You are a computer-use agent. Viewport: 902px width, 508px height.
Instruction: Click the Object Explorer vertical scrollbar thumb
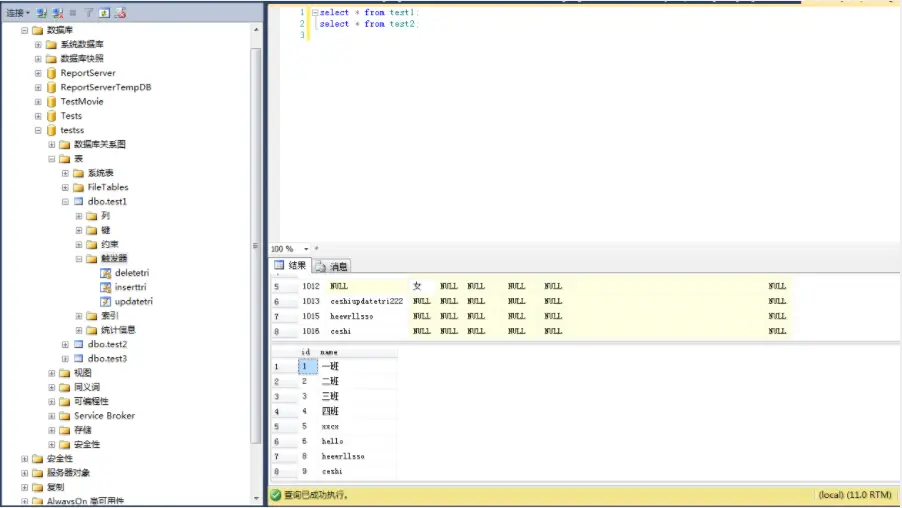pos(256,246)
